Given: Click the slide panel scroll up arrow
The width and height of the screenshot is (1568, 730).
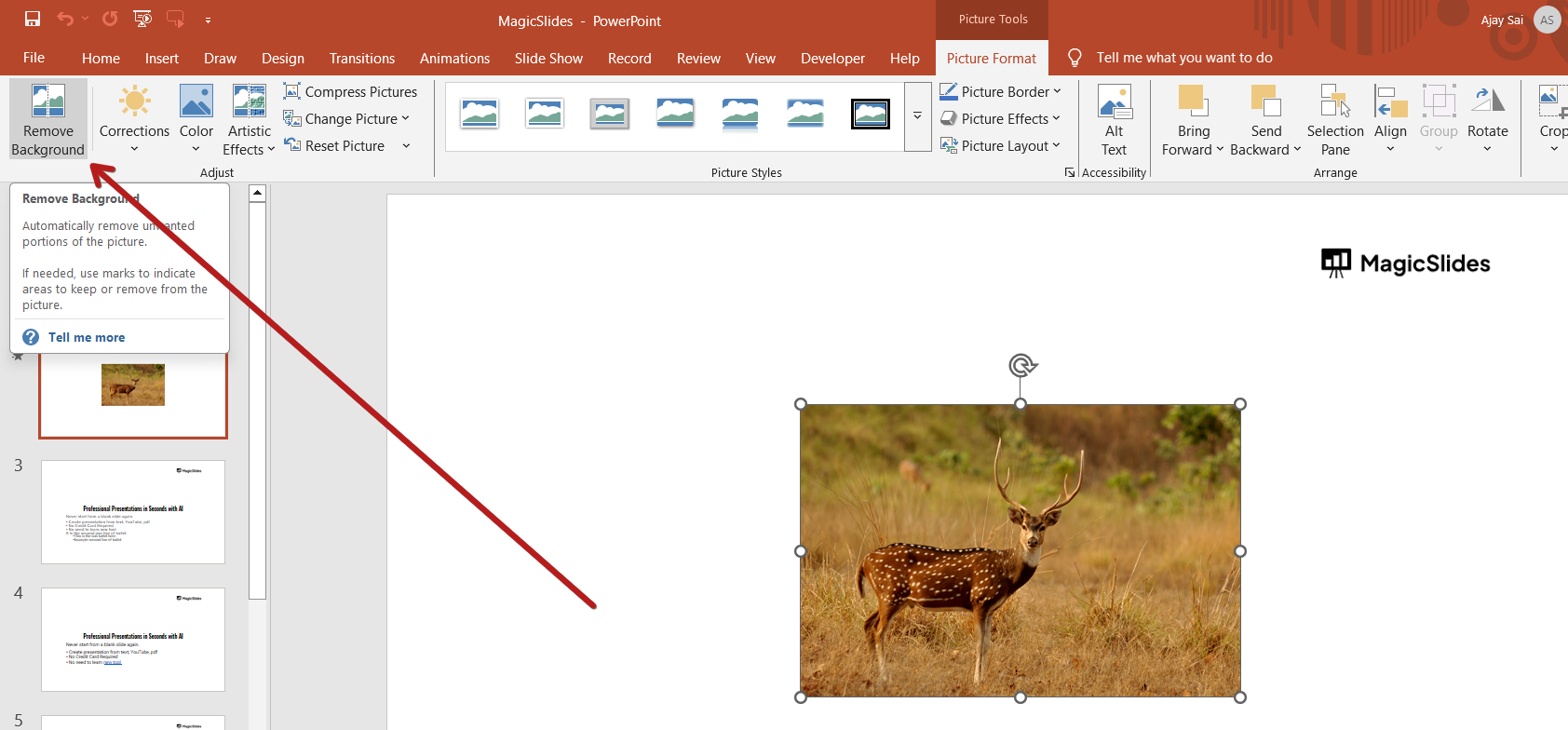Looking at the screenshot, I should pos(258,194).
